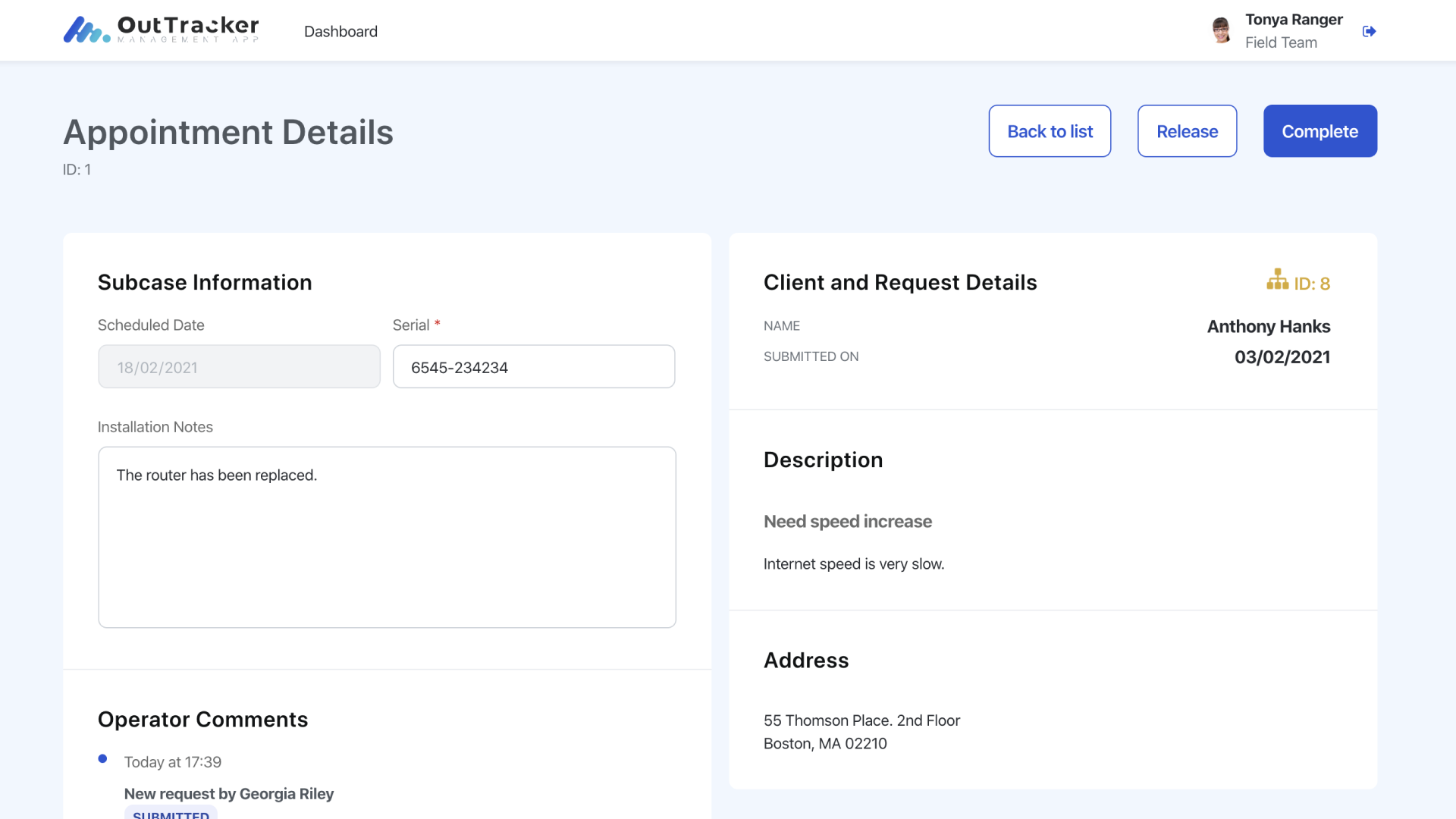Click the Need speed increase description heading
This screenshot has height=819, width=1456.
point(847,521)
